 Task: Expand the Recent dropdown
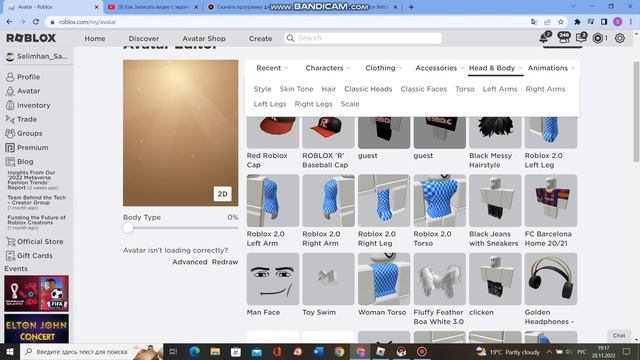click(x=272, y=68)
